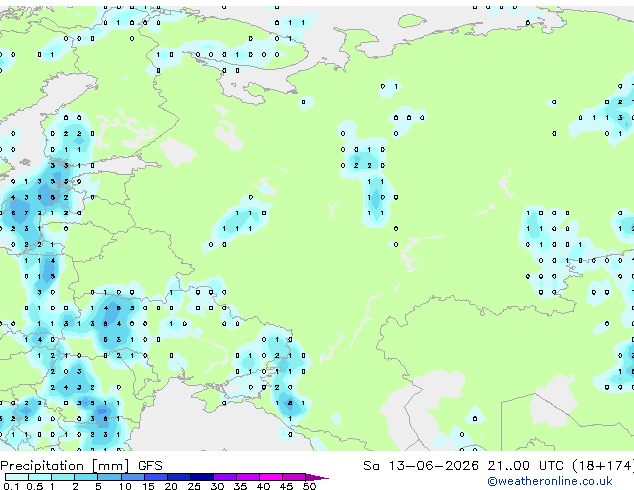Click the forecast date '13-06-2026 21:00 UTC'
The image size is (634, 490).
click(x=476, y=466)
